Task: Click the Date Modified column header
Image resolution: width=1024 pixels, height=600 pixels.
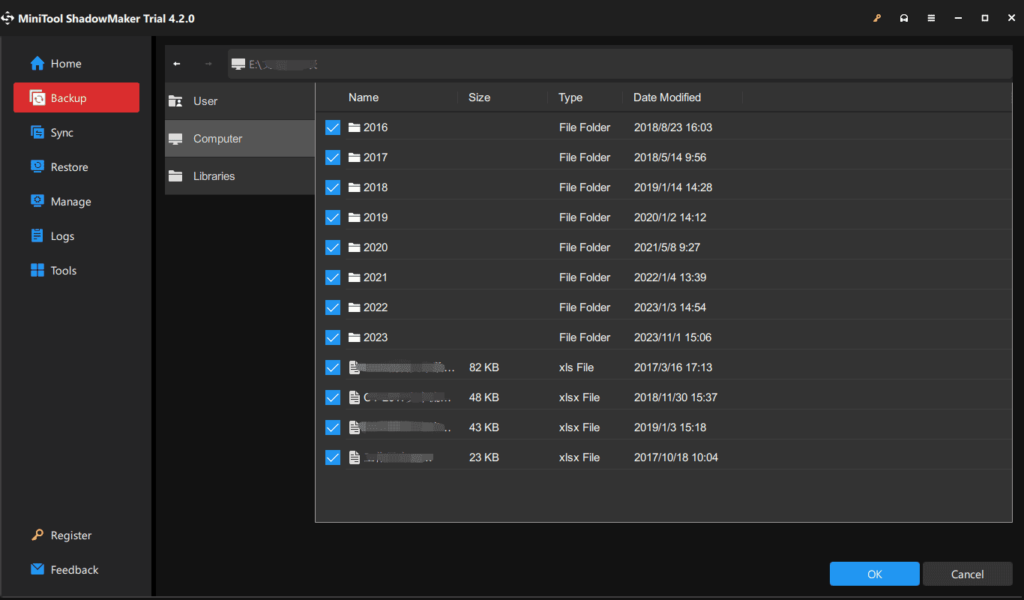Action: tap(666, 97)
